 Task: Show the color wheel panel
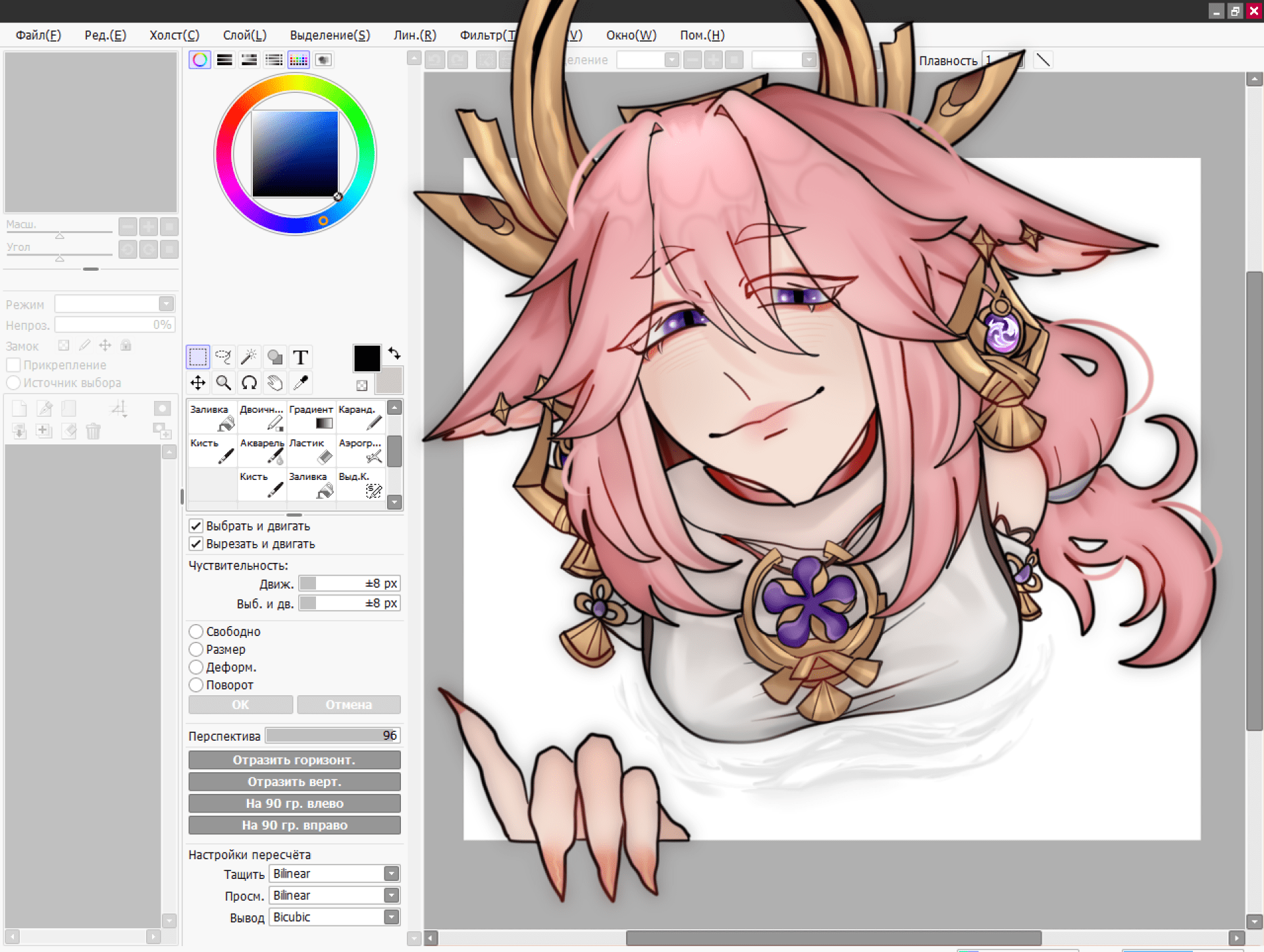tap(199, 60)
